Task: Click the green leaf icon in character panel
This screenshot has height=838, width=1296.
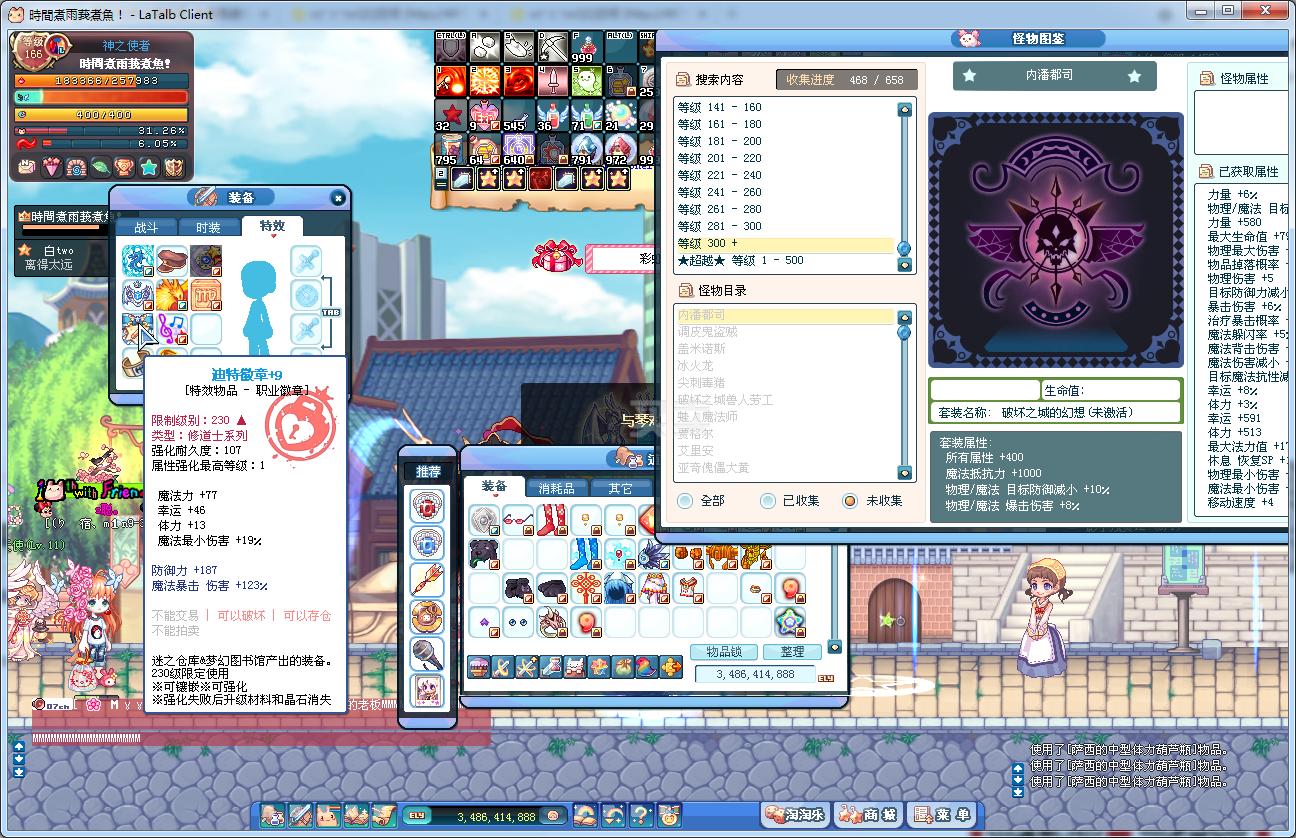Action: coord(101,167)
